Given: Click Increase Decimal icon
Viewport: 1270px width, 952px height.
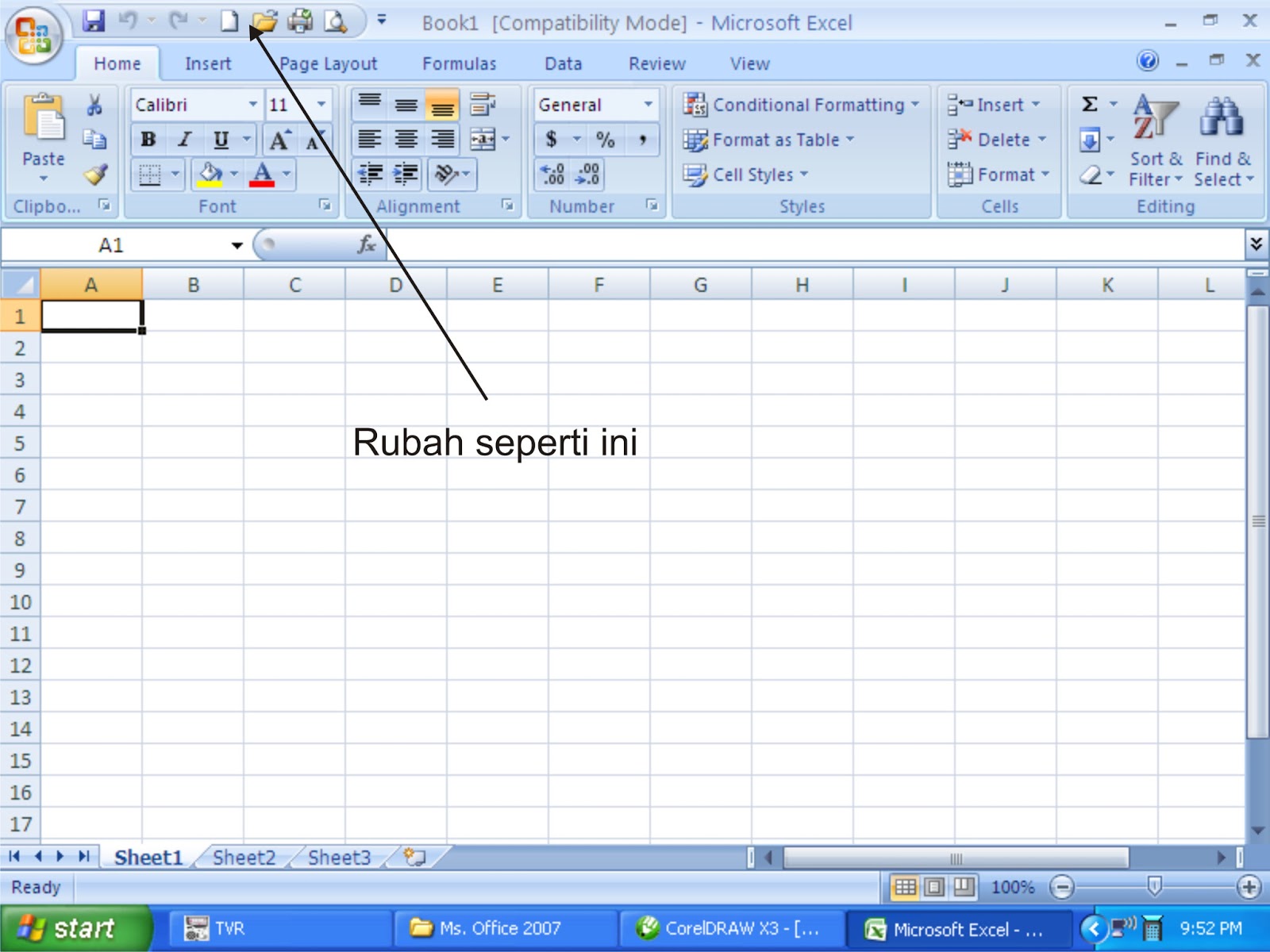Looking at the screenshot, I should (552, 175).
